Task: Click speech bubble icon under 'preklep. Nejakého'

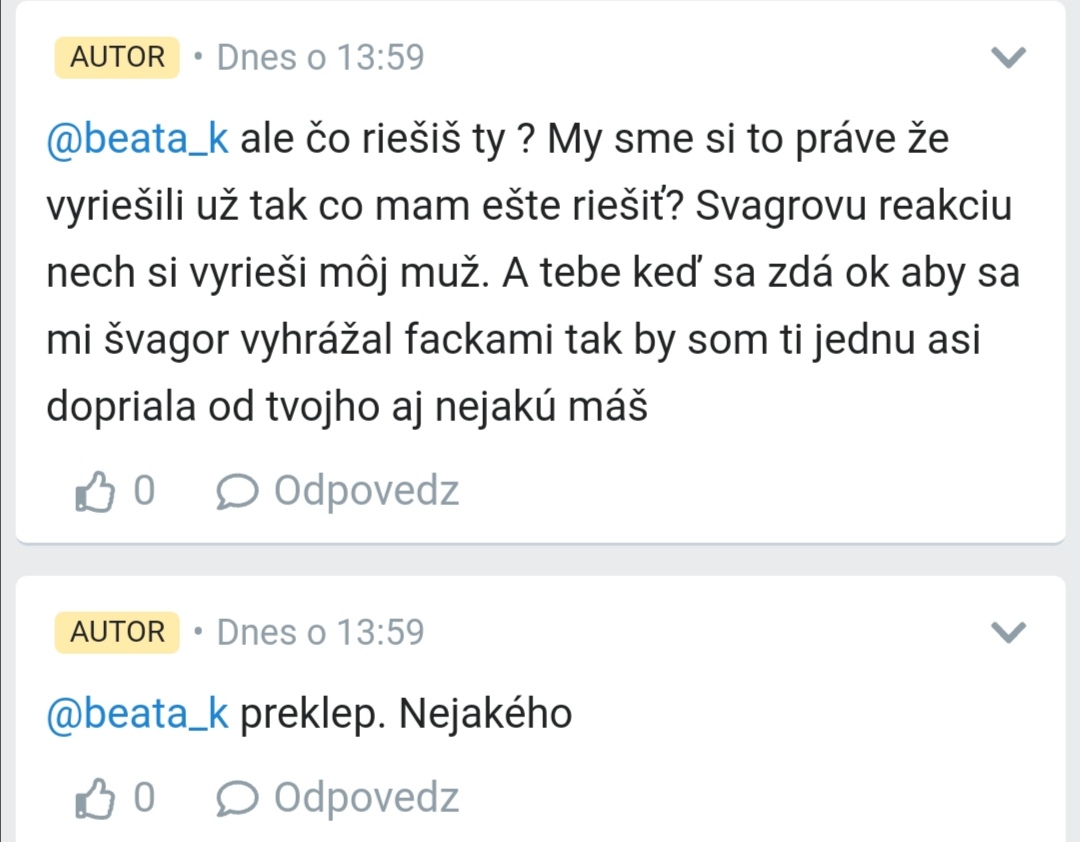Action: tap(237, 797)
